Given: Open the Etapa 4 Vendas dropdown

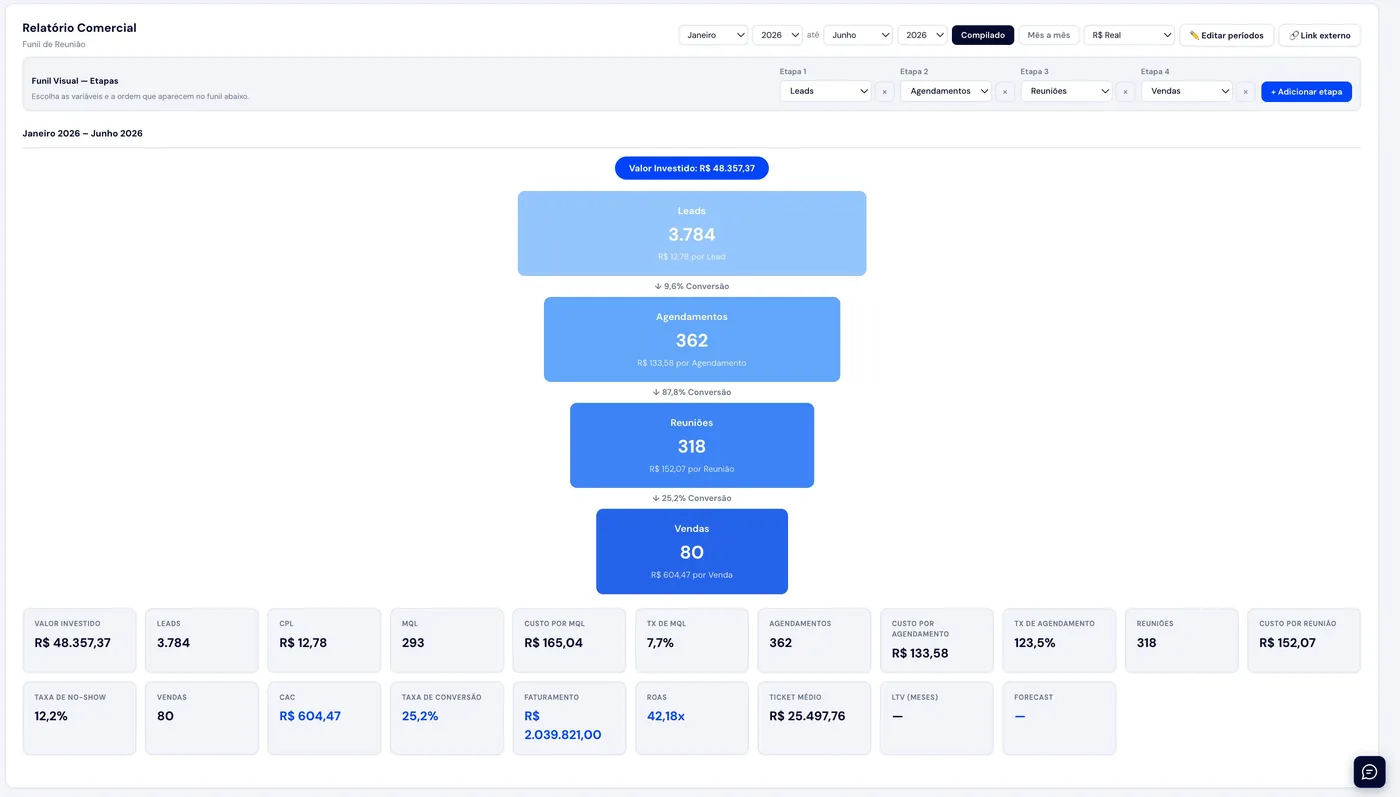Looking at the screenshot, I should pos(1186,91).
